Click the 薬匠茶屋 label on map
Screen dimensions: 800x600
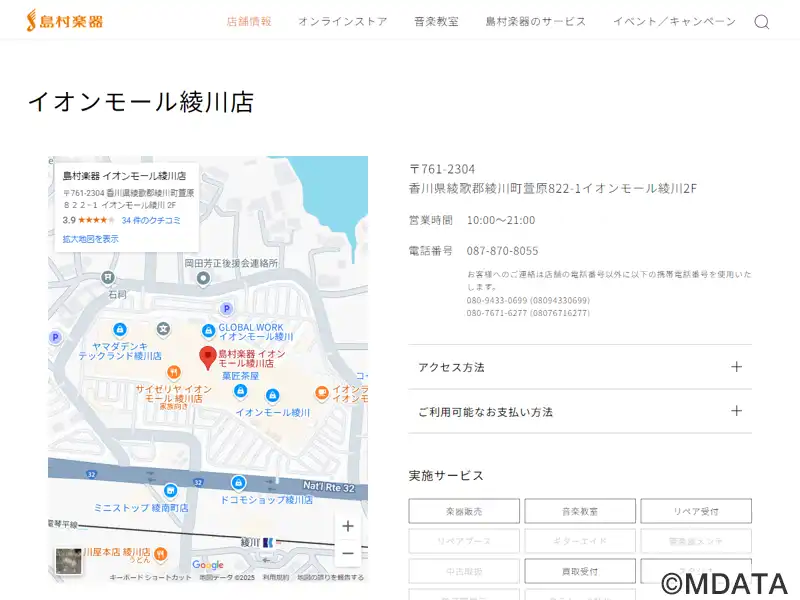tap(240, 376)
